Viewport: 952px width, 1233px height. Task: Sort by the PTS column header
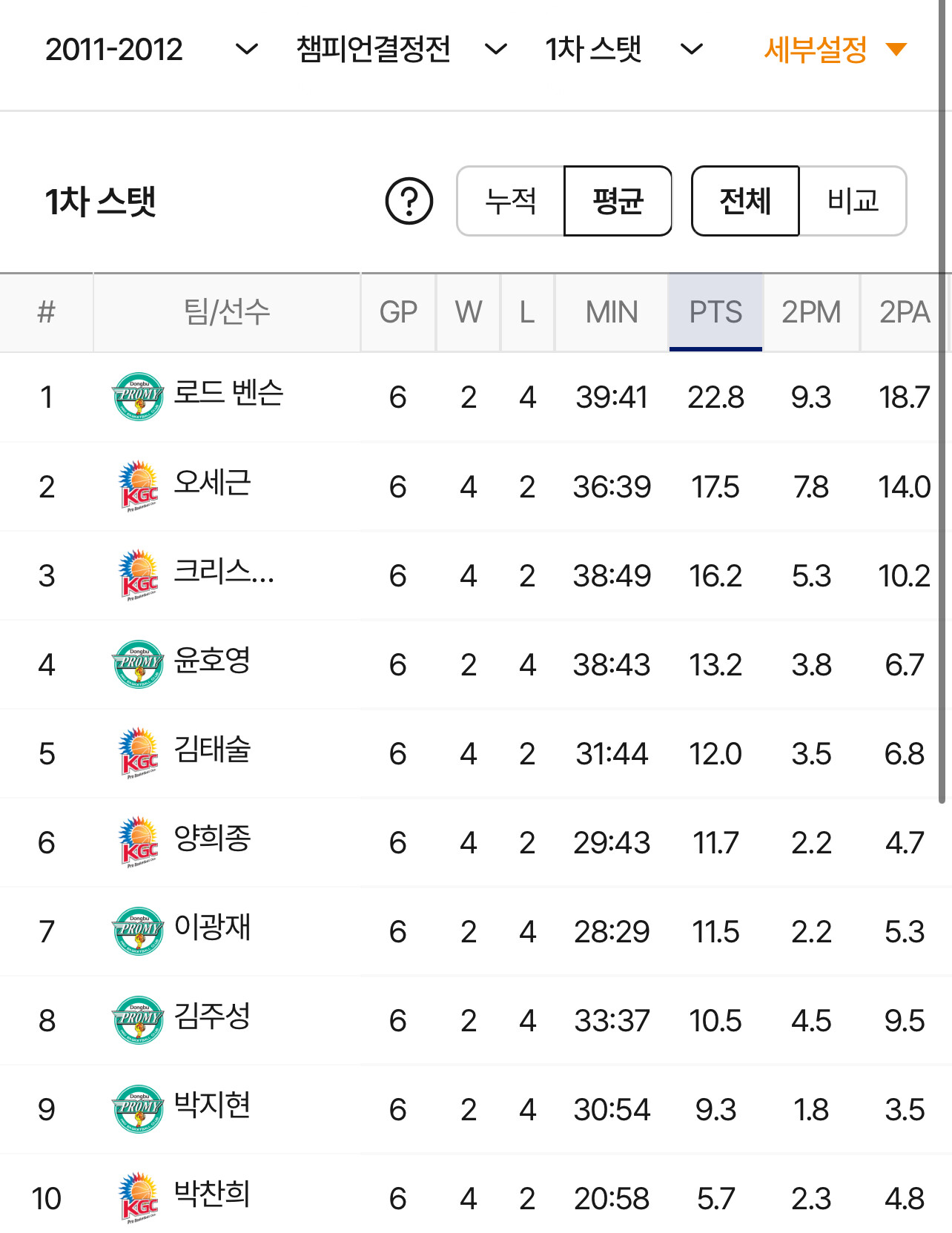(715, 312)
